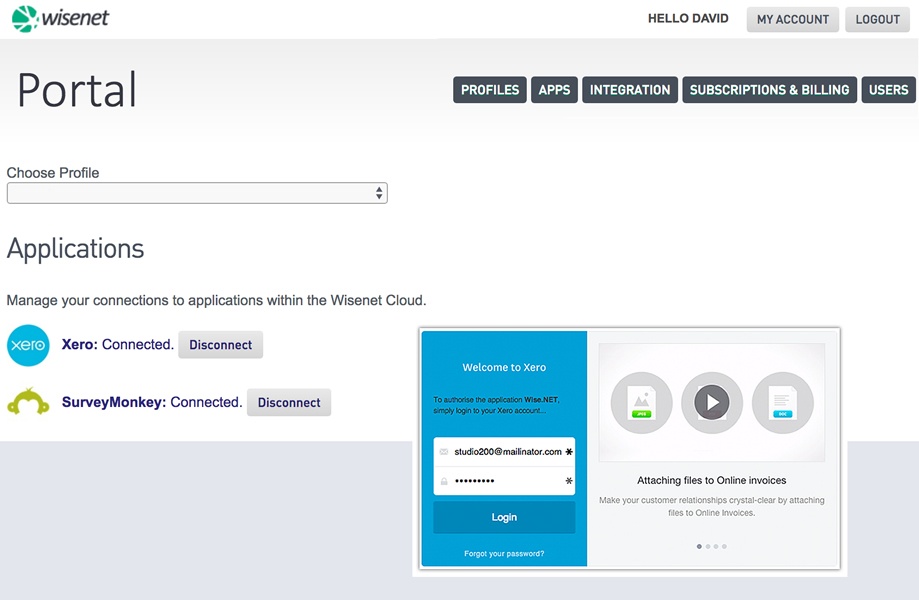Select the first carousel dot
Viewport: 919px width, 600px height.
(x=699, y=546)
